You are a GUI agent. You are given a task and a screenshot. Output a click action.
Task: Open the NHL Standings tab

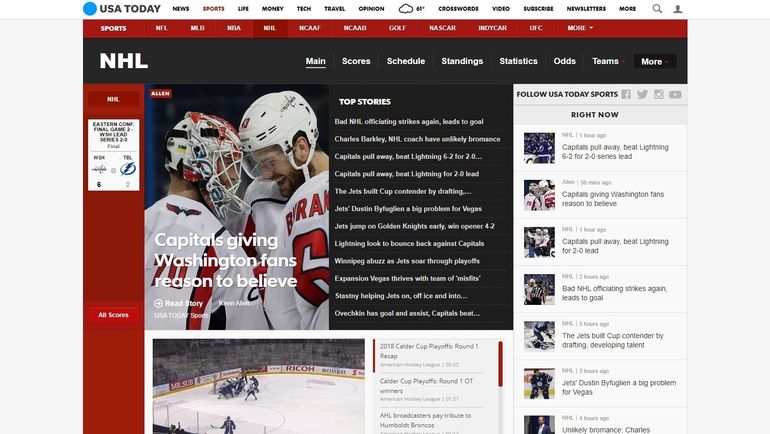click(x=462, y=61)
